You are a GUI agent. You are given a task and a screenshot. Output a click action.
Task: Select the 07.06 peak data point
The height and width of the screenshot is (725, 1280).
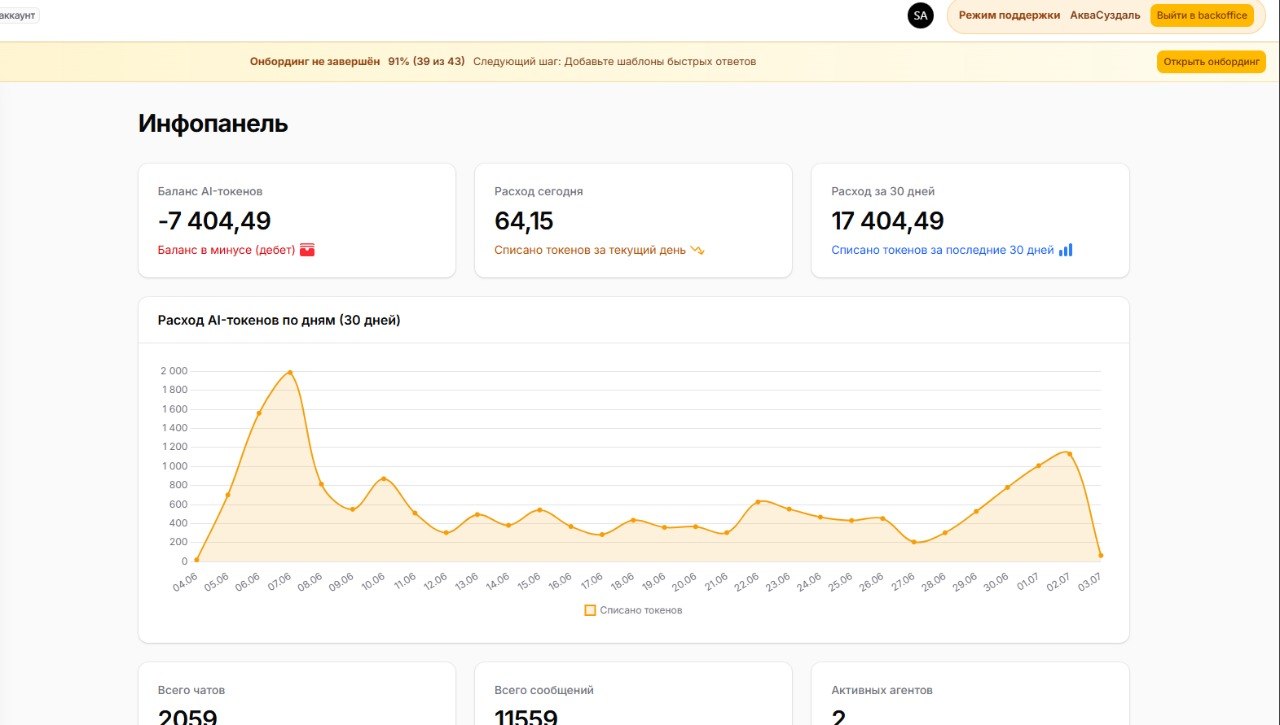(290, 372)
